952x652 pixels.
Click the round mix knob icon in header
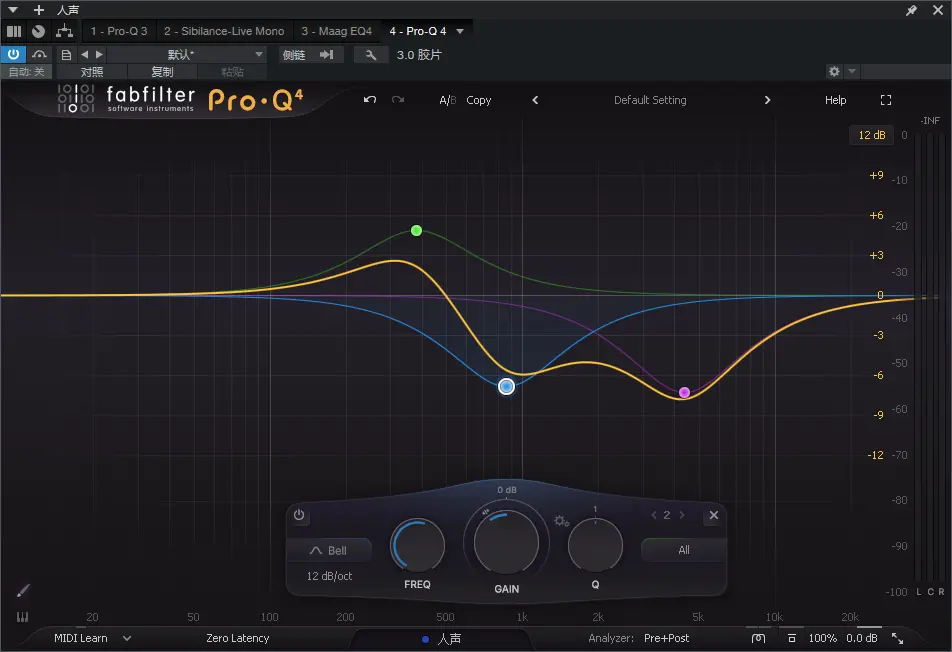pos(38,31)
